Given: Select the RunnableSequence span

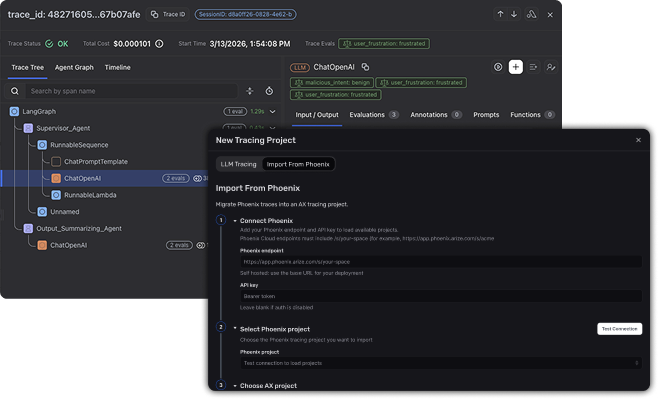Looking at the screenshot, I should (x=79, y=145).
